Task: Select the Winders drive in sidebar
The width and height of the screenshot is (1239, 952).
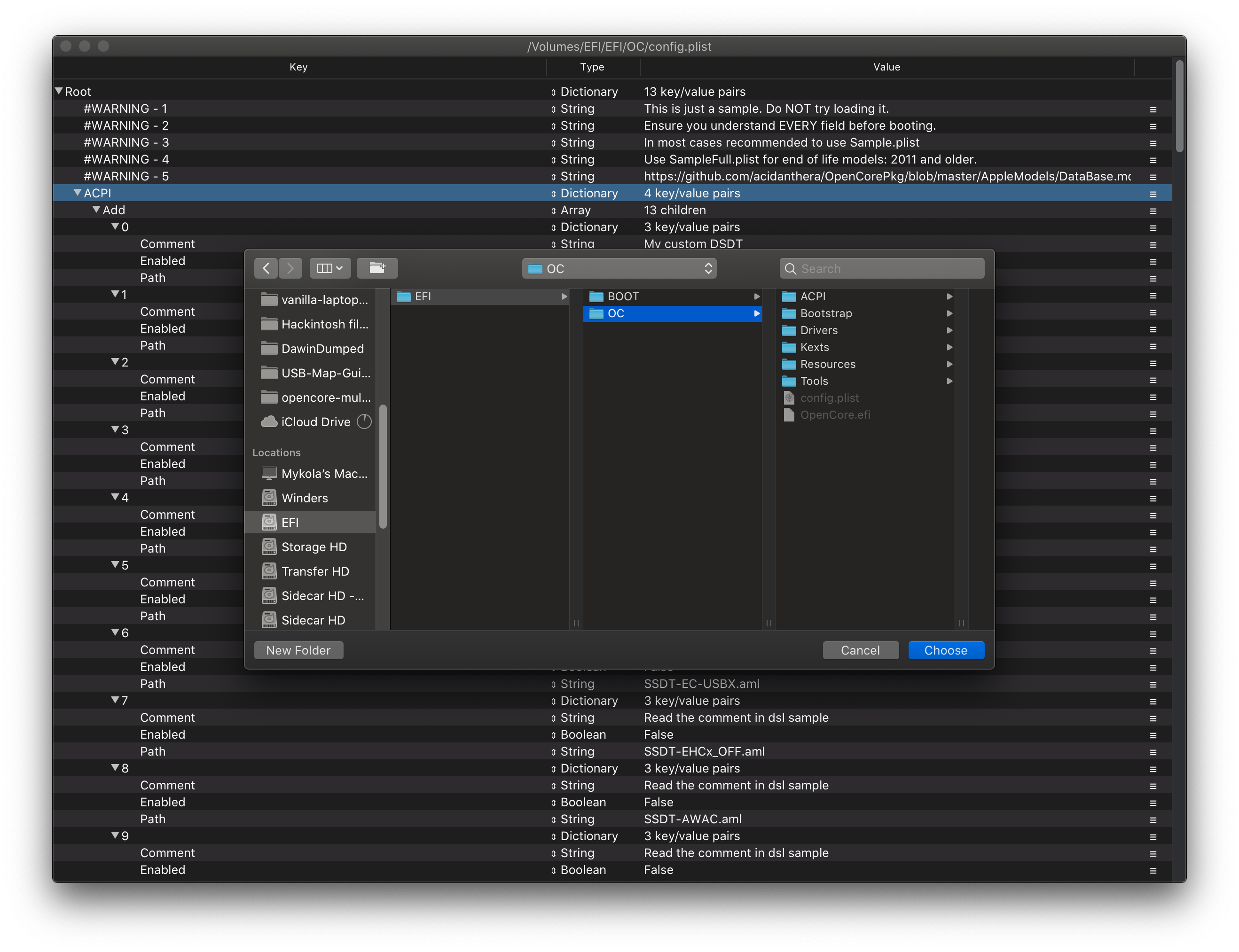Action: (x=305, y=498)
